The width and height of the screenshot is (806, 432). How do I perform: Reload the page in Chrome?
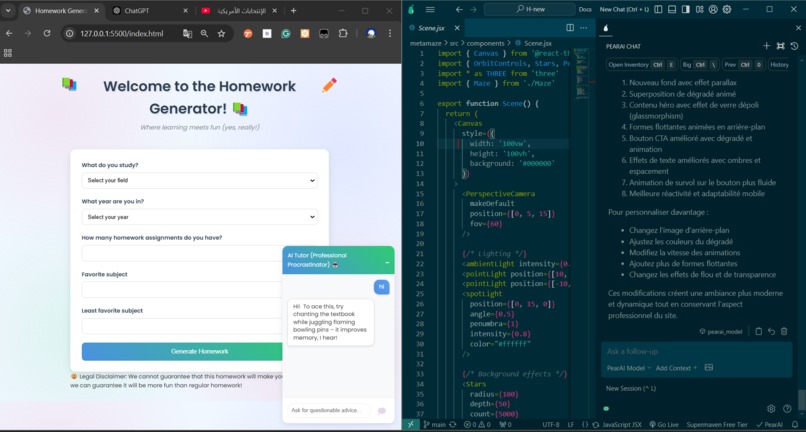click(47, 33)
